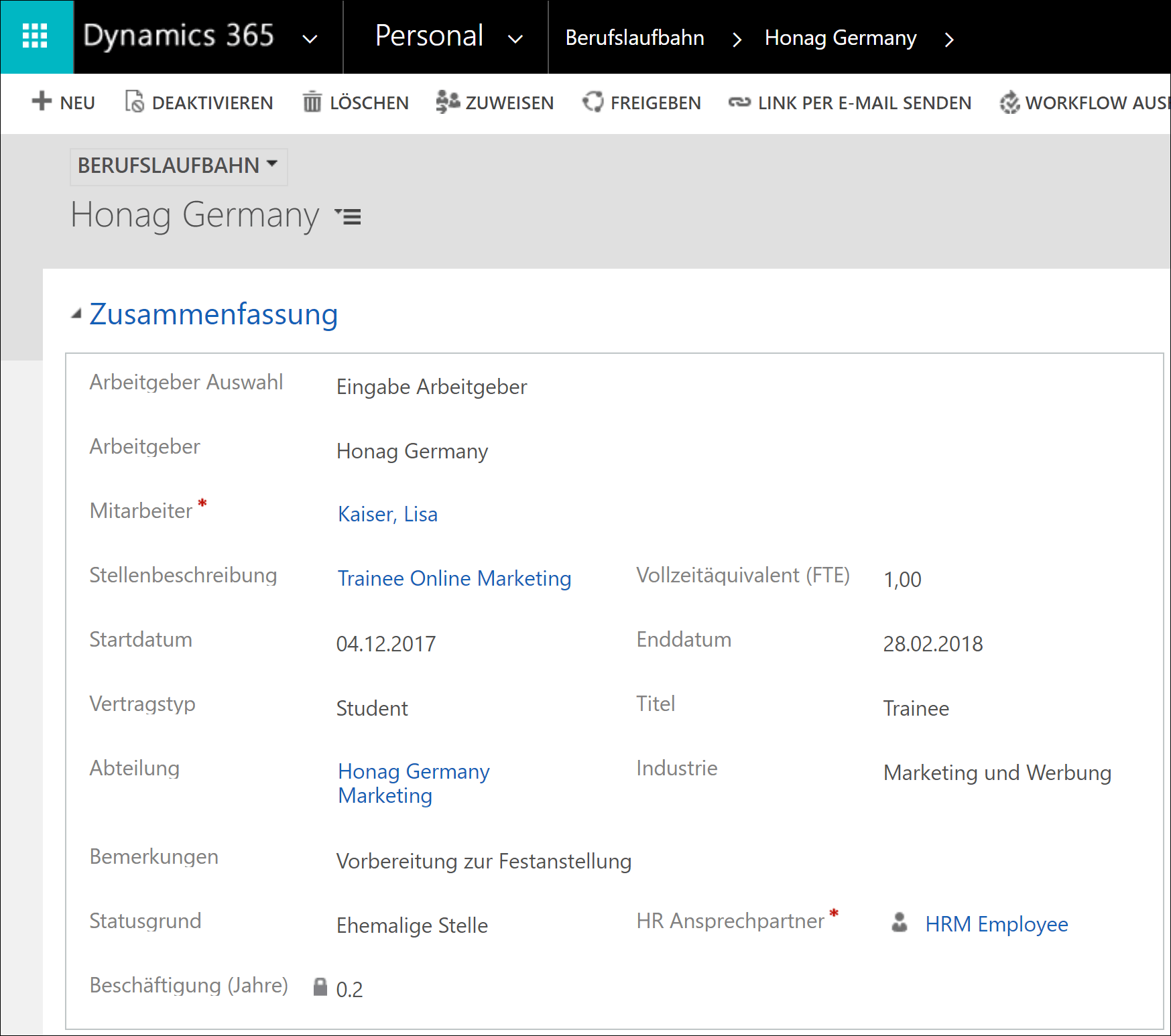
Task: Click the Deaktivieren document icon
Action: [134, 102]
